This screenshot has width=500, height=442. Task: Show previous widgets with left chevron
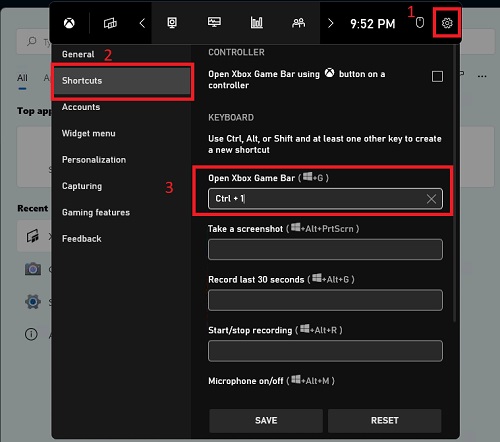click(x=142, y=23)
